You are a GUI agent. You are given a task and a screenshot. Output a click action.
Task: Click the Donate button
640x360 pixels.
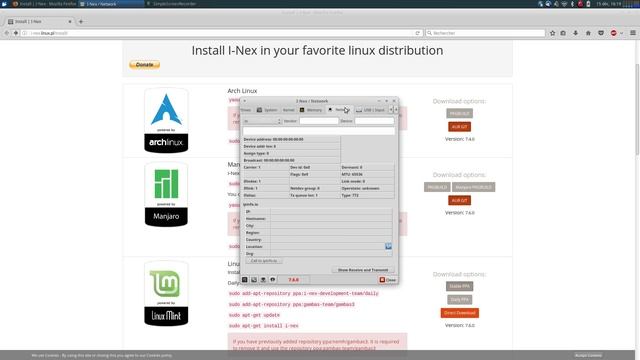coord(144,64)
